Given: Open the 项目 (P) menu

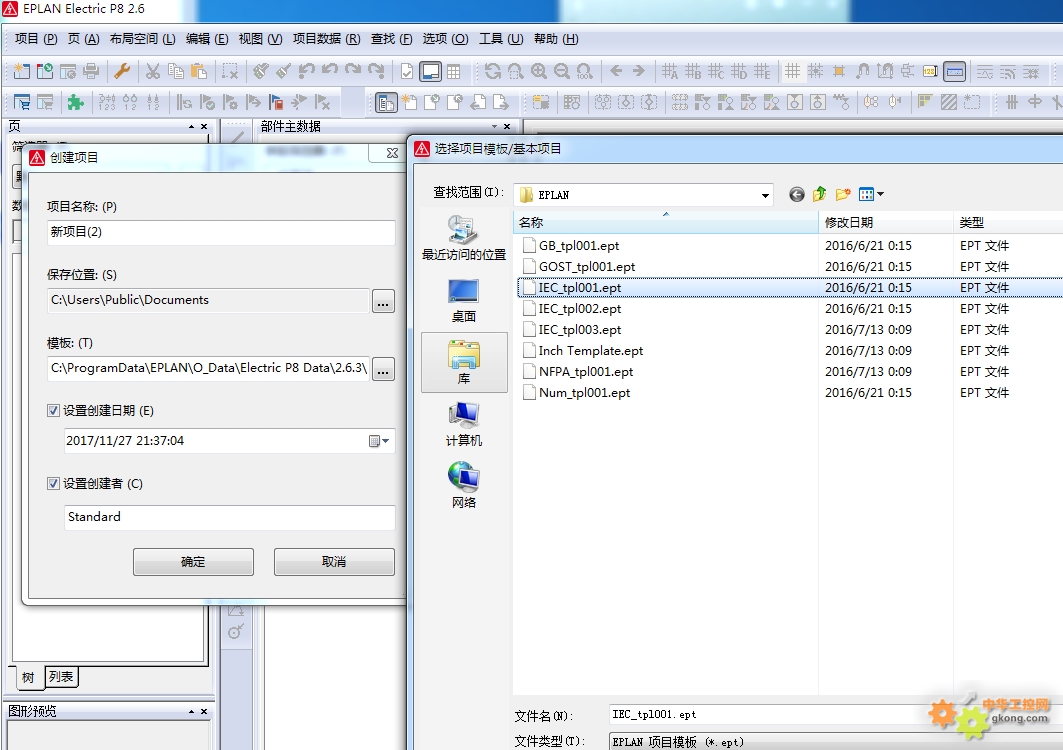Looking at the screenshot, I should pyautogui.click(x=37, y=39).
